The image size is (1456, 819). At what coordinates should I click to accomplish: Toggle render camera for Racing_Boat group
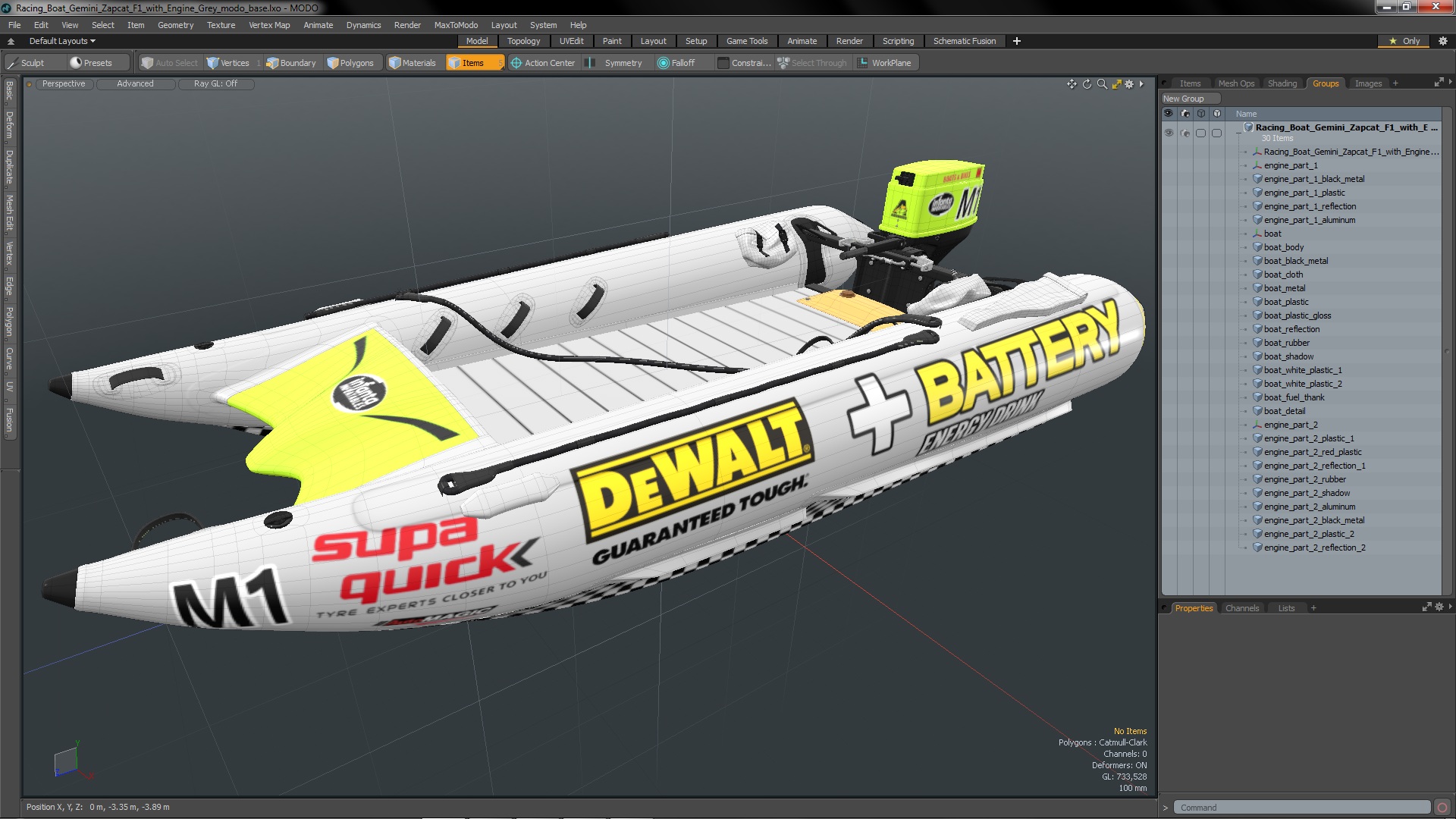click(x=1185, y=133)
